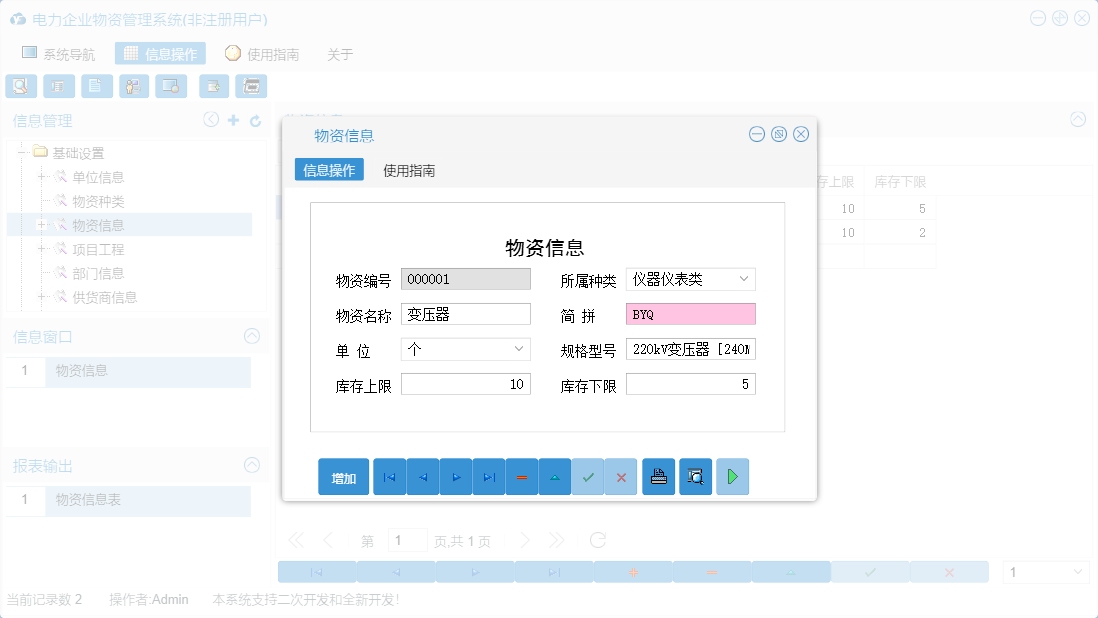Select the operator/user management toolbar icon

pyautogui.click(x=133, y=86)
